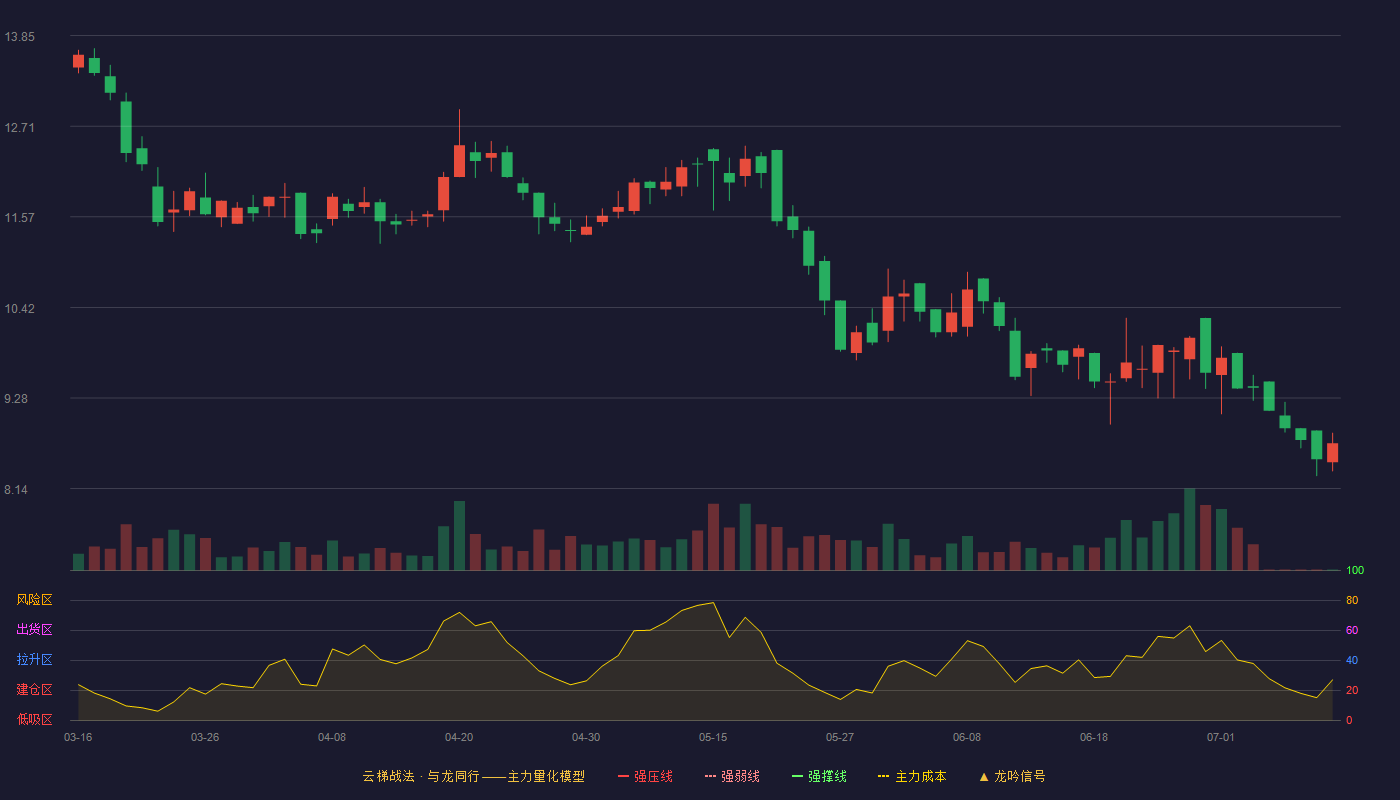Select the 10.42 price axis label

(x=20, y=308)
